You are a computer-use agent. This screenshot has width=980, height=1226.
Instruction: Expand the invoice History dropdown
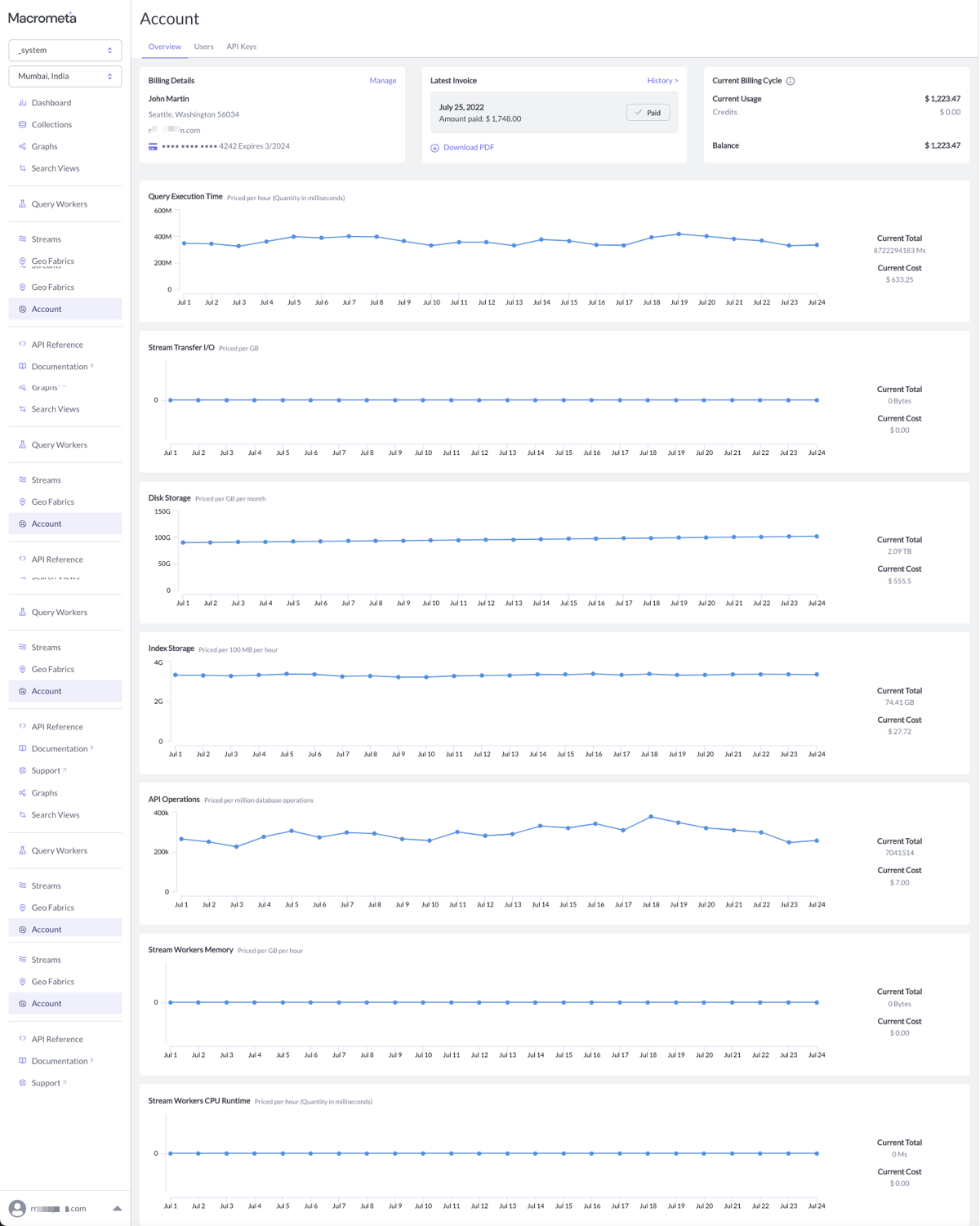[x=662, y=80]
